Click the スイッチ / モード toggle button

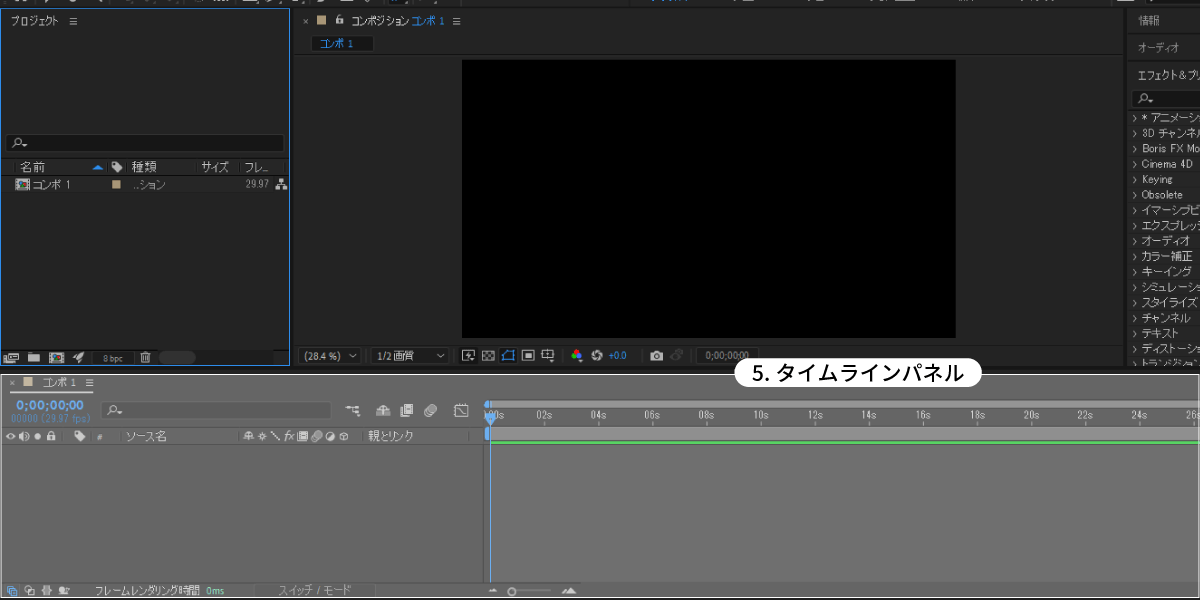[x=315, y=591]
